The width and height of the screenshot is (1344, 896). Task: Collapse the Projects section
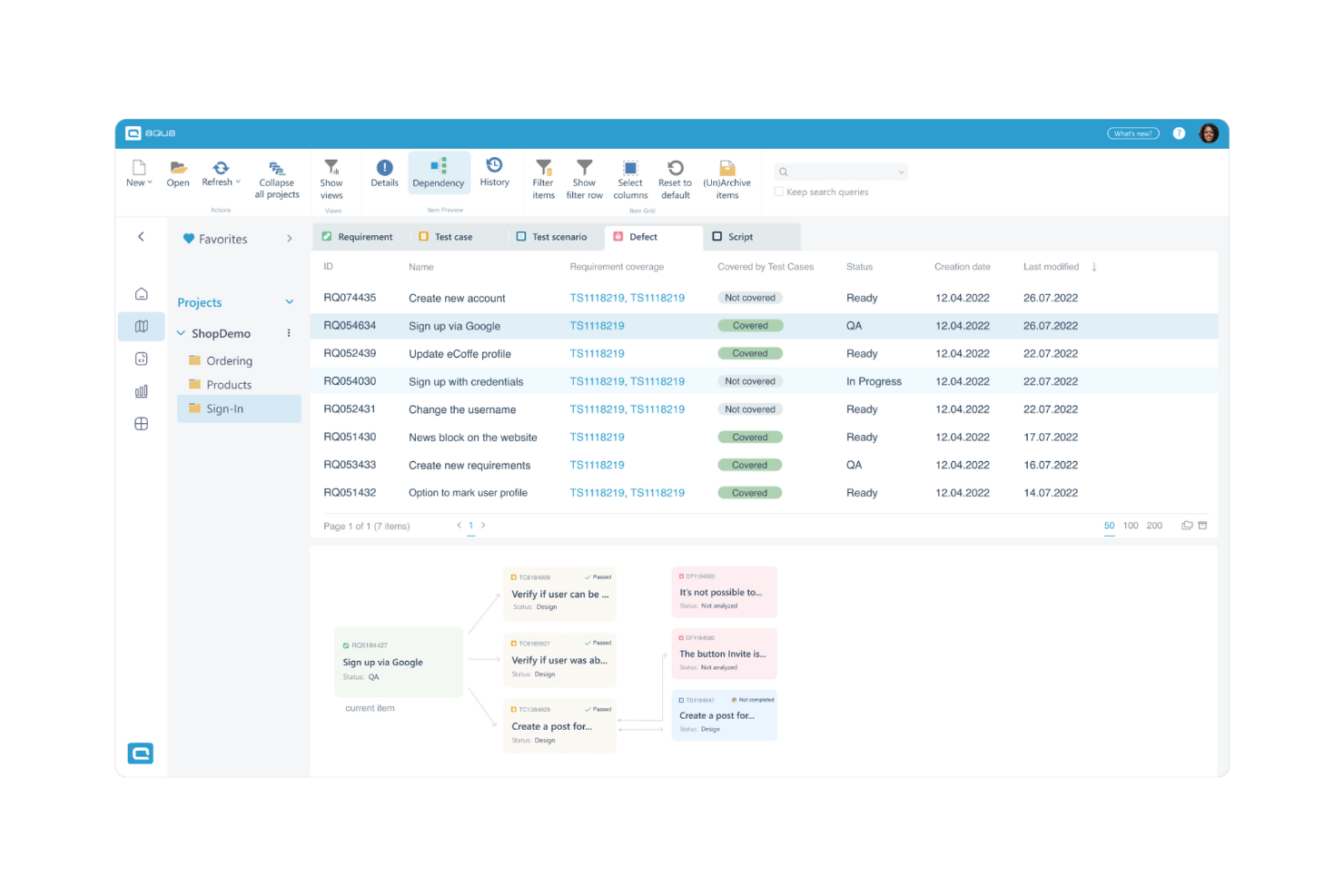coord(289,301)
